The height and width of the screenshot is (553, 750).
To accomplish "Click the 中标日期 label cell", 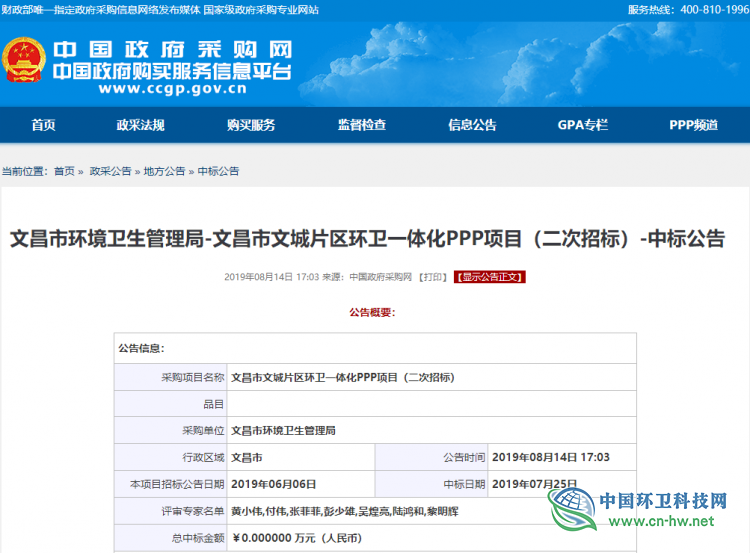I will [x=431, y=484].
